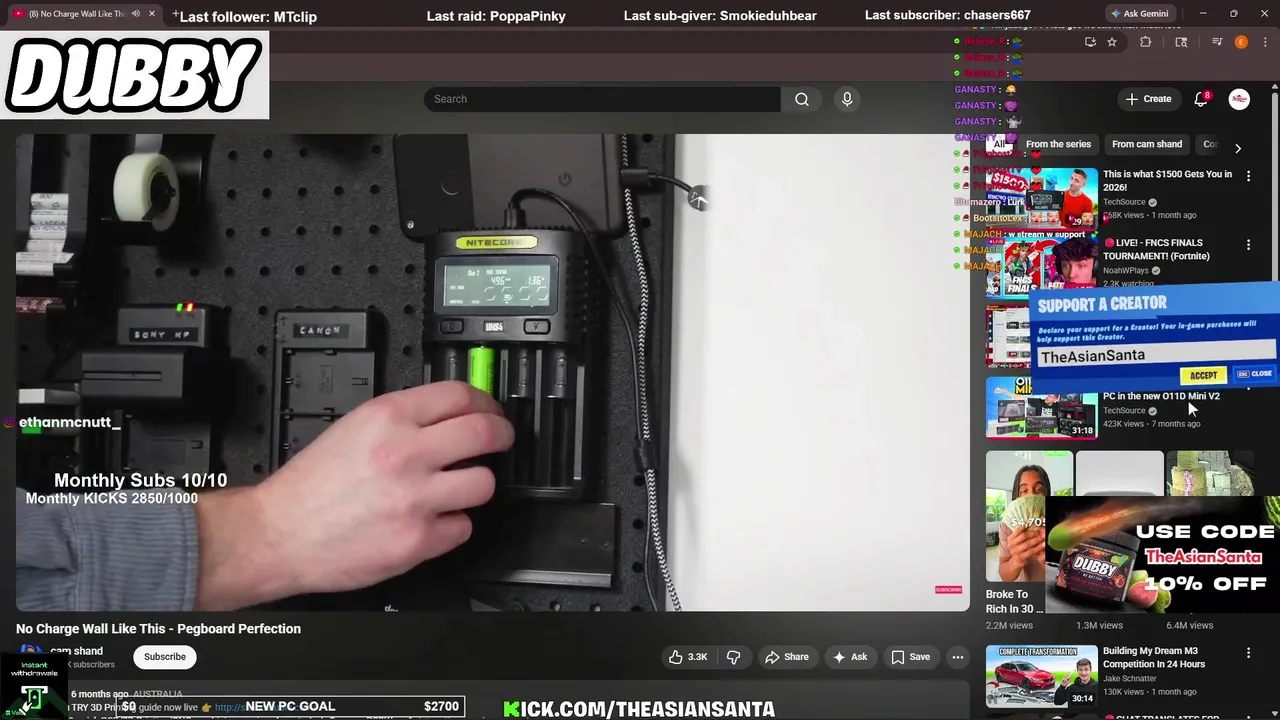Click the main video player

click(x=493, y=372)
